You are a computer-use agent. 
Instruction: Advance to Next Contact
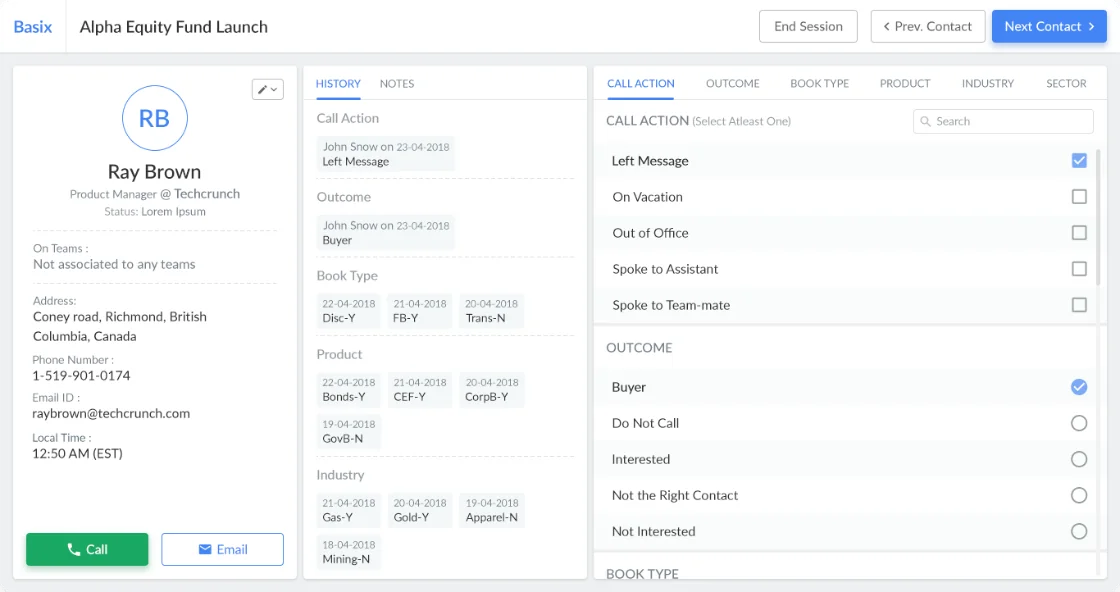point(1049,26)
